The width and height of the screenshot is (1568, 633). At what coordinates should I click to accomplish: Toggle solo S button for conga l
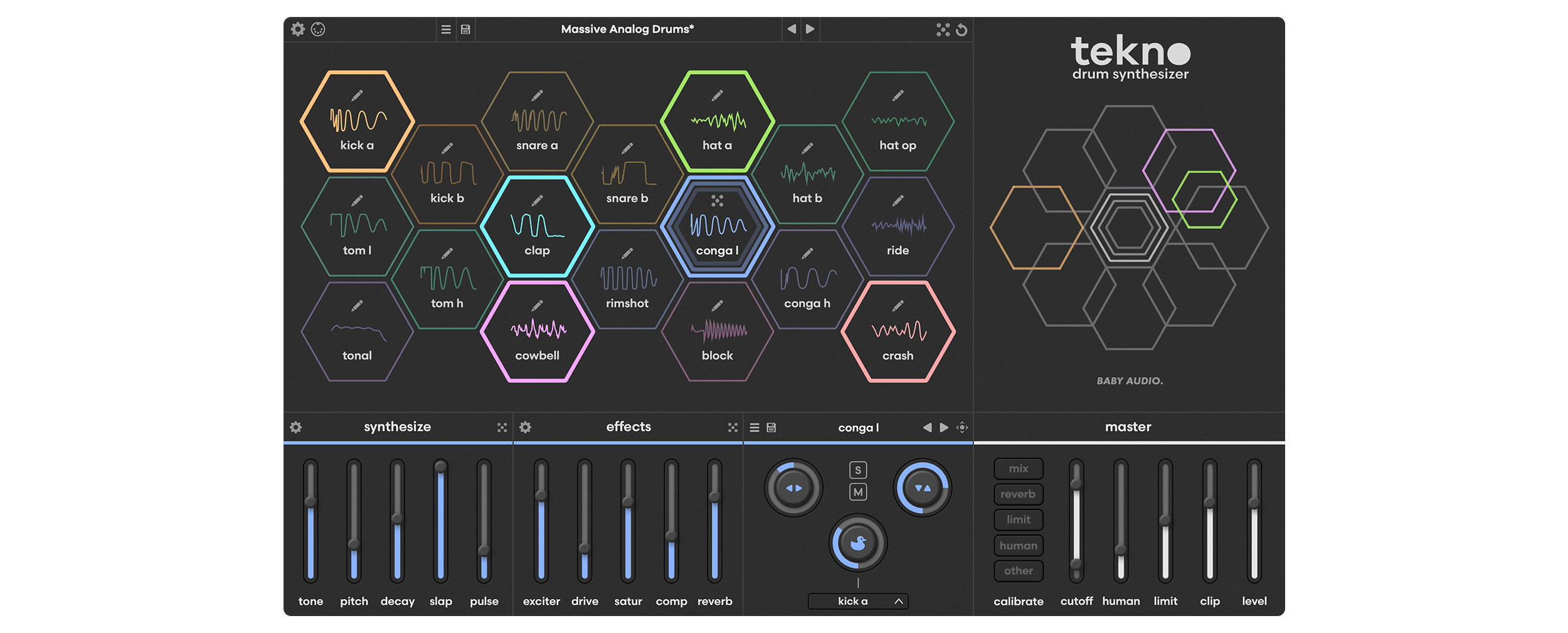tap(858, 470)
